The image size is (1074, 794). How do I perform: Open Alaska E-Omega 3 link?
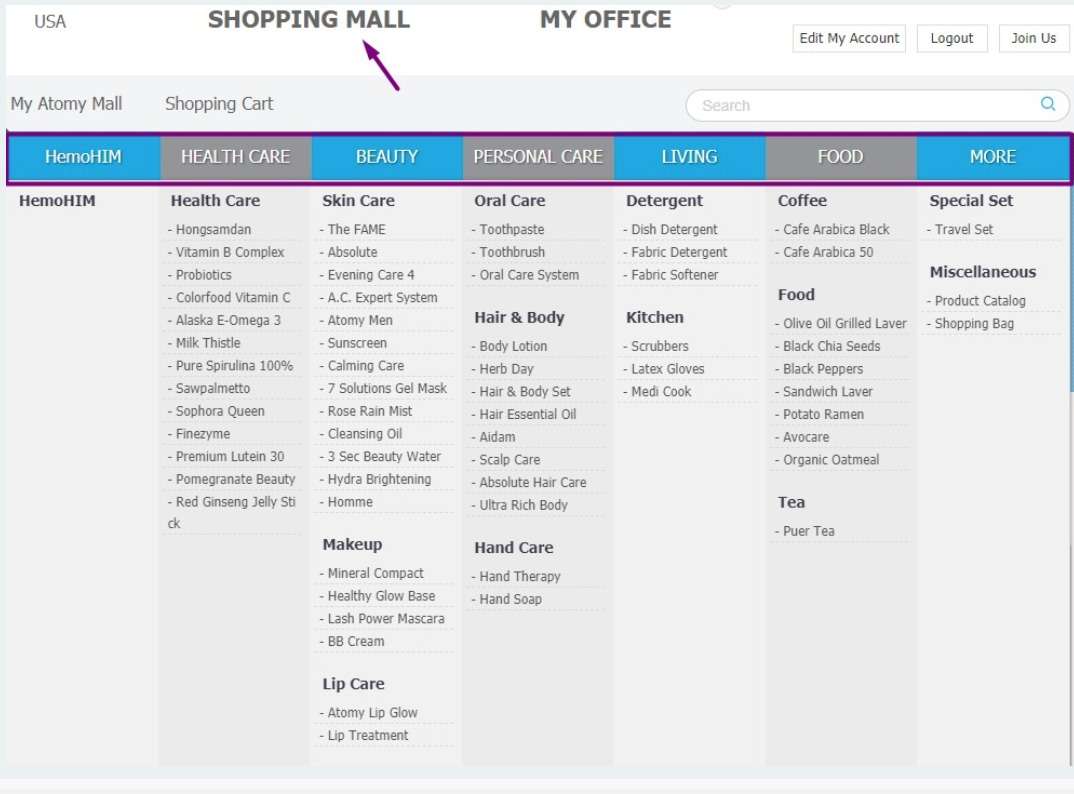pyautogui.click(x=228, y=320)
